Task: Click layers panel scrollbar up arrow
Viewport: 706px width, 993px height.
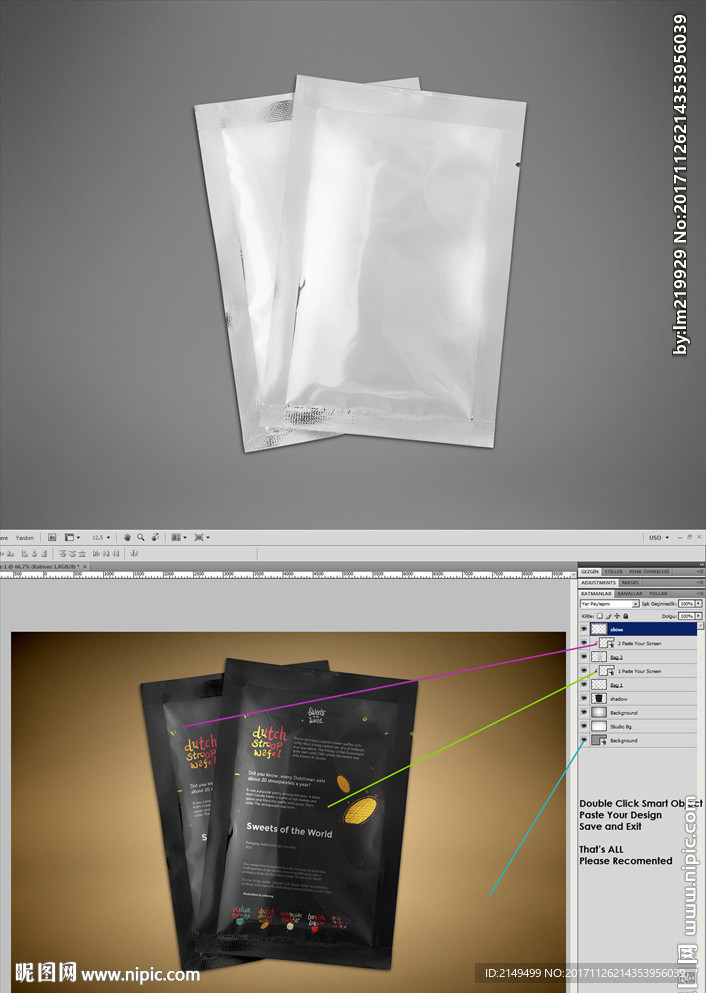Action: tap(700, 626)
